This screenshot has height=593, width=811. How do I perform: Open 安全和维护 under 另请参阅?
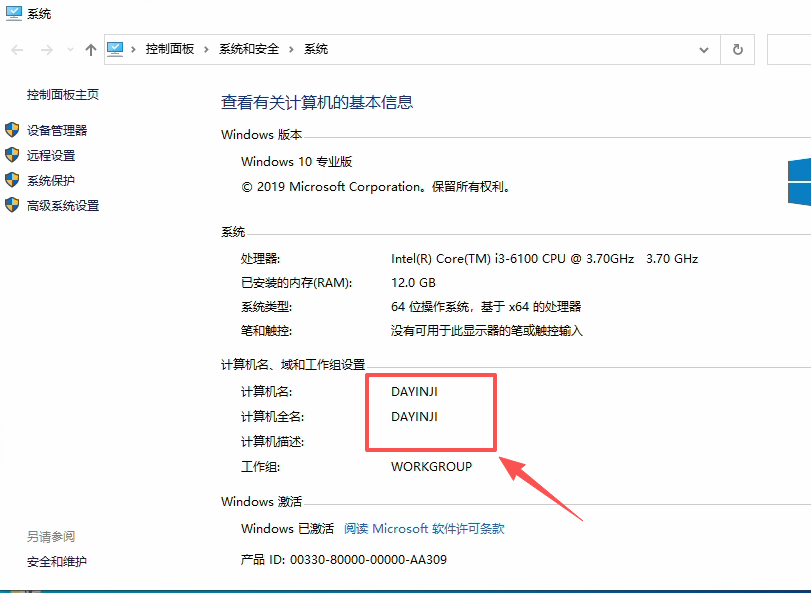(57, 561)
